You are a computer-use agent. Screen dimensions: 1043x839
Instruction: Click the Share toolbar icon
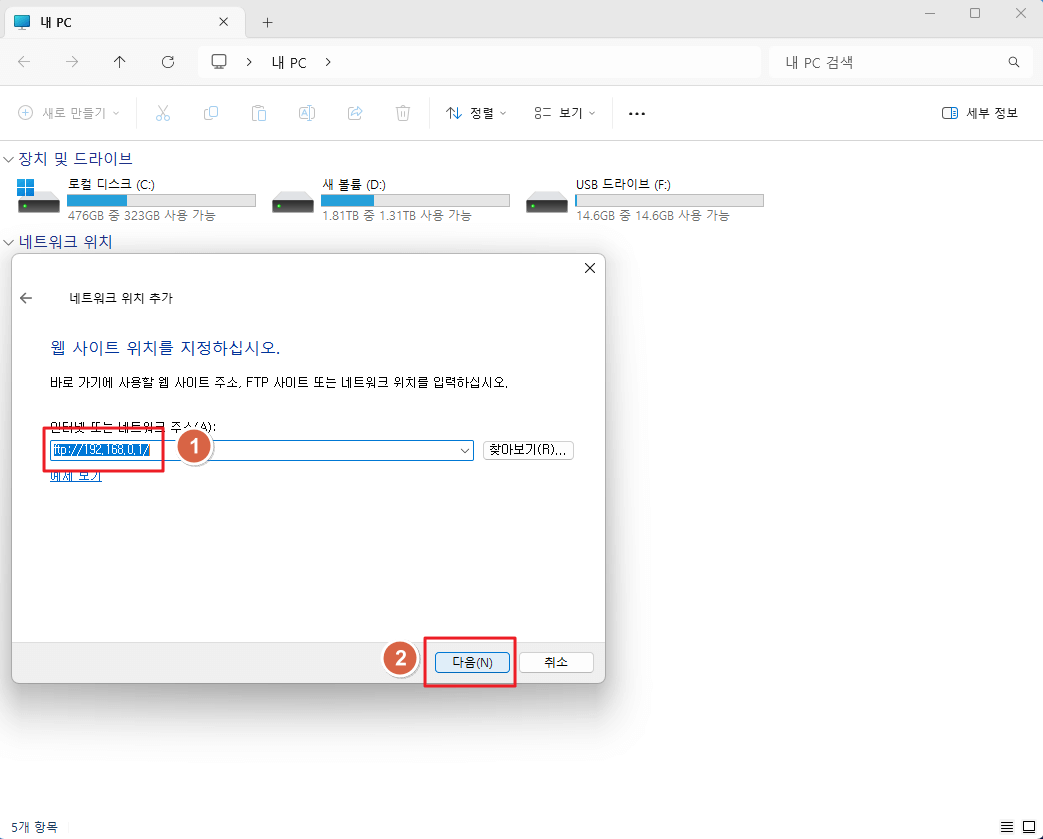click(355, 113)
